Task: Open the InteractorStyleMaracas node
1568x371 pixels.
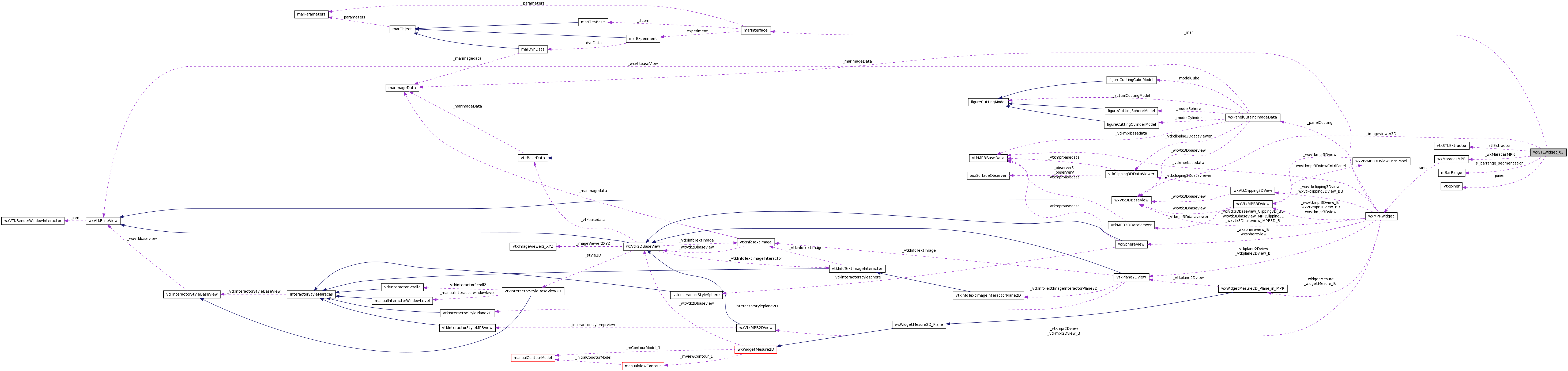Action: (x=311, y=294)
